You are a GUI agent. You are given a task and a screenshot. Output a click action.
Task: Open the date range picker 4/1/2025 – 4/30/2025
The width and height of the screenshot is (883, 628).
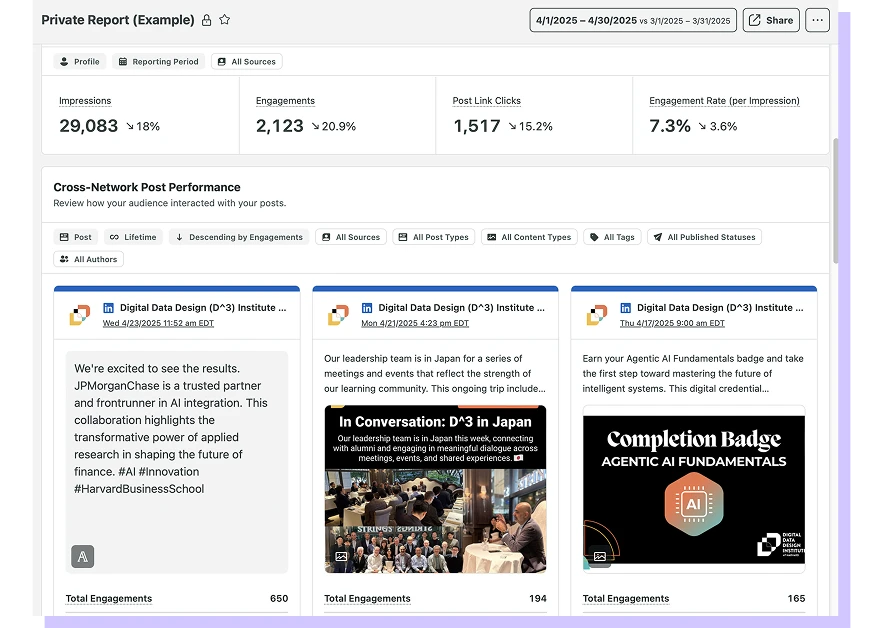[633, 20]
